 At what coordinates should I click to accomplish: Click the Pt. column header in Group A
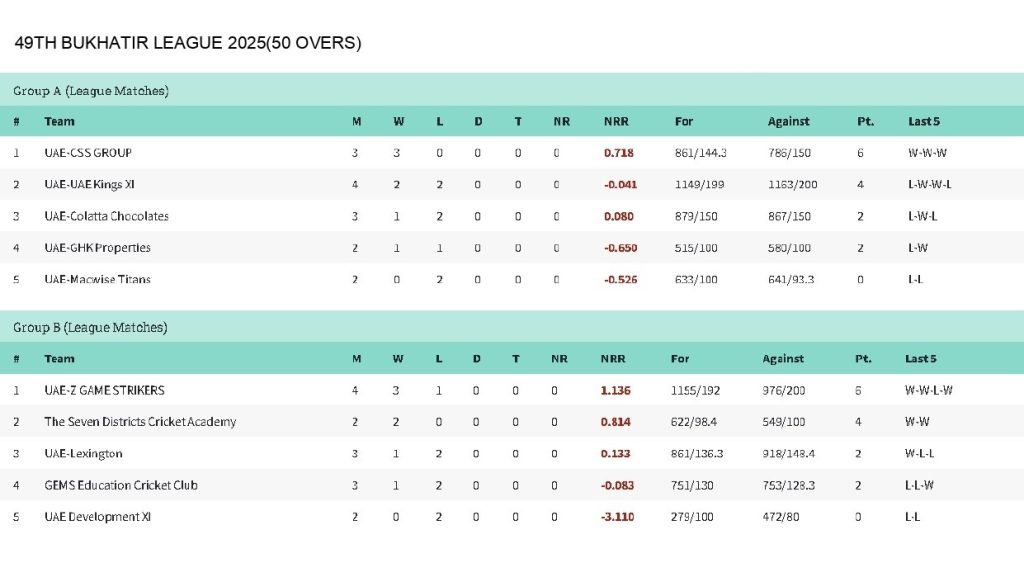tap(865, 122)
